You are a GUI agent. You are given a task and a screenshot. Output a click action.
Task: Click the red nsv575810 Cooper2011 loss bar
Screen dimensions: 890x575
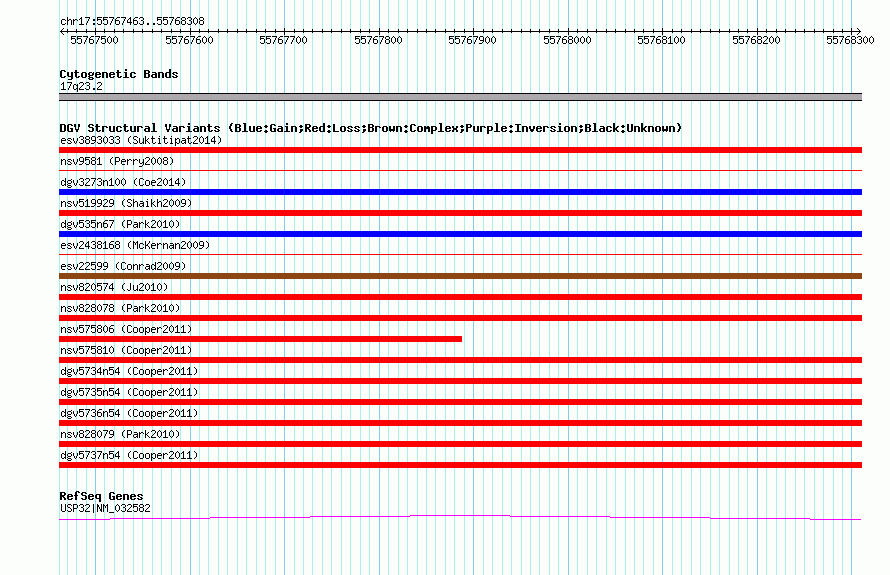tap(460, 360)
